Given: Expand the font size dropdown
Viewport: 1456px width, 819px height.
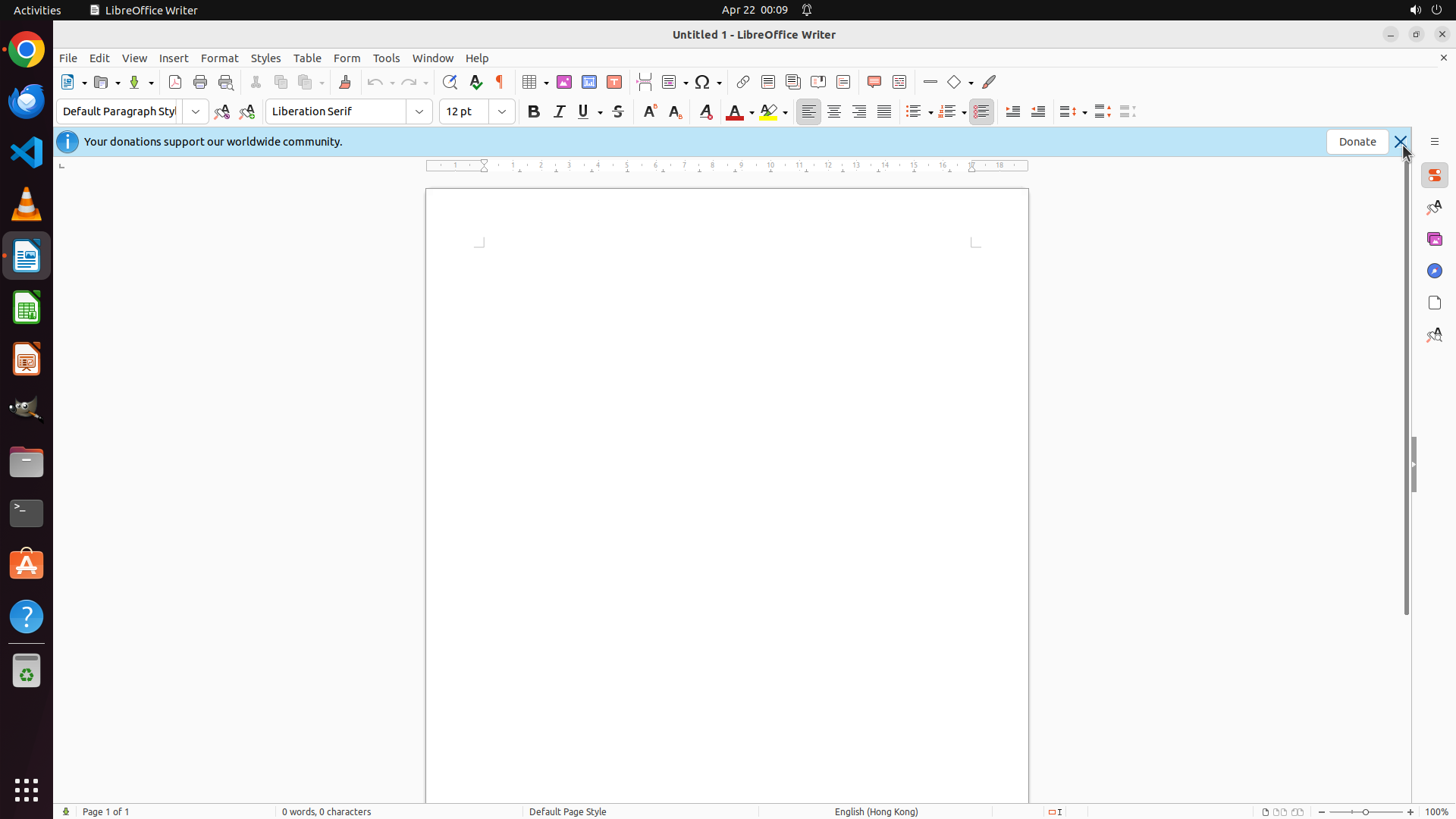Looking at the screenshot, I should (x=502, y=111).
